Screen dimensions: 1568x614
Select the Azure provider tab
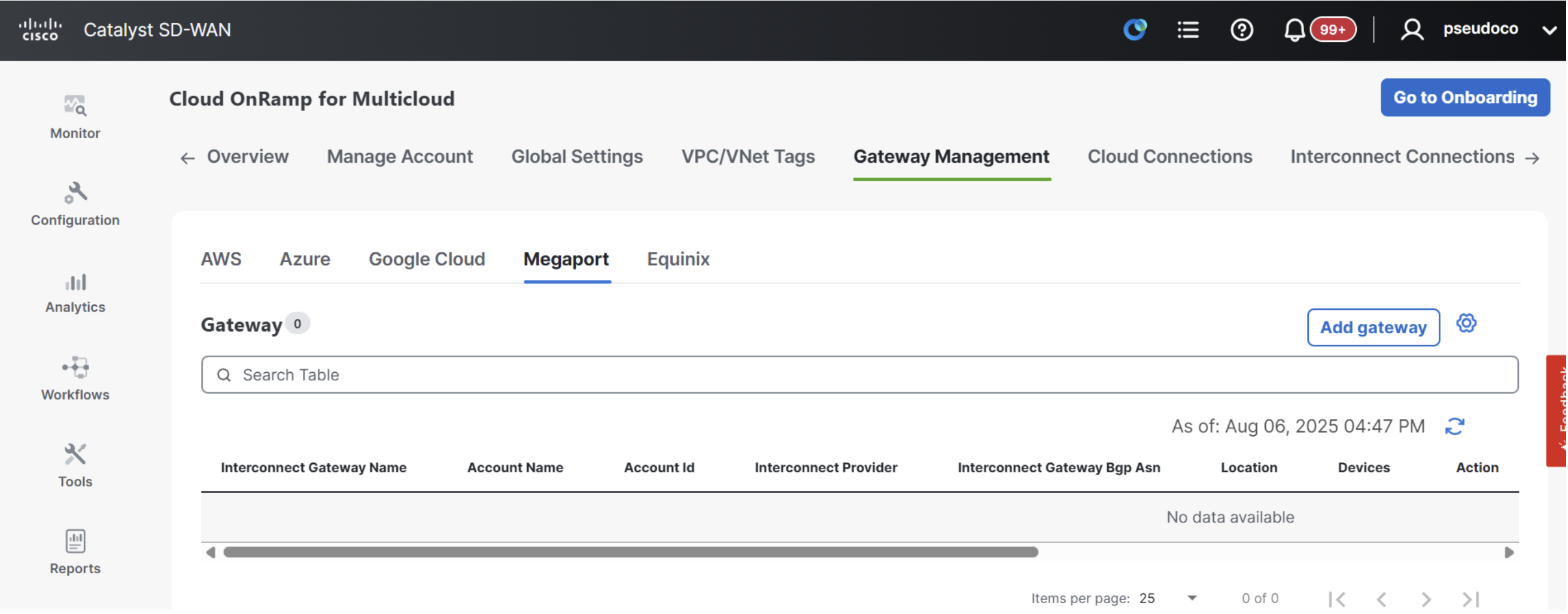(305, 259)
